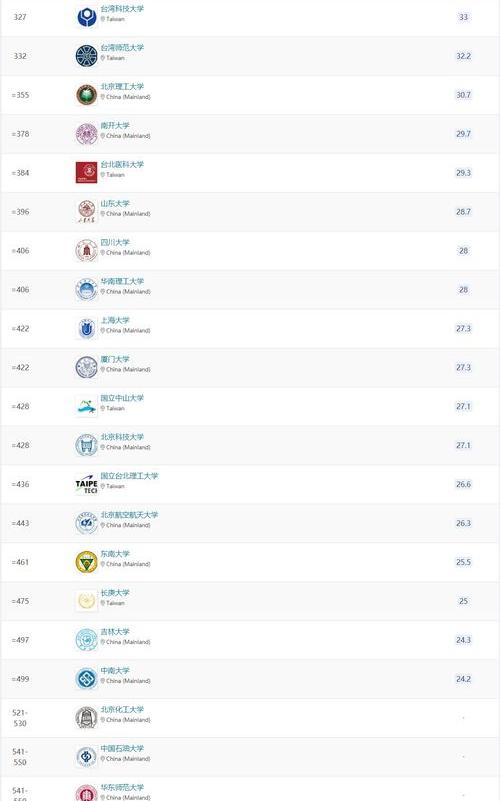Open the 南开大学 link
The height and width of the screenshot is (801, 500).
(115, 125)
